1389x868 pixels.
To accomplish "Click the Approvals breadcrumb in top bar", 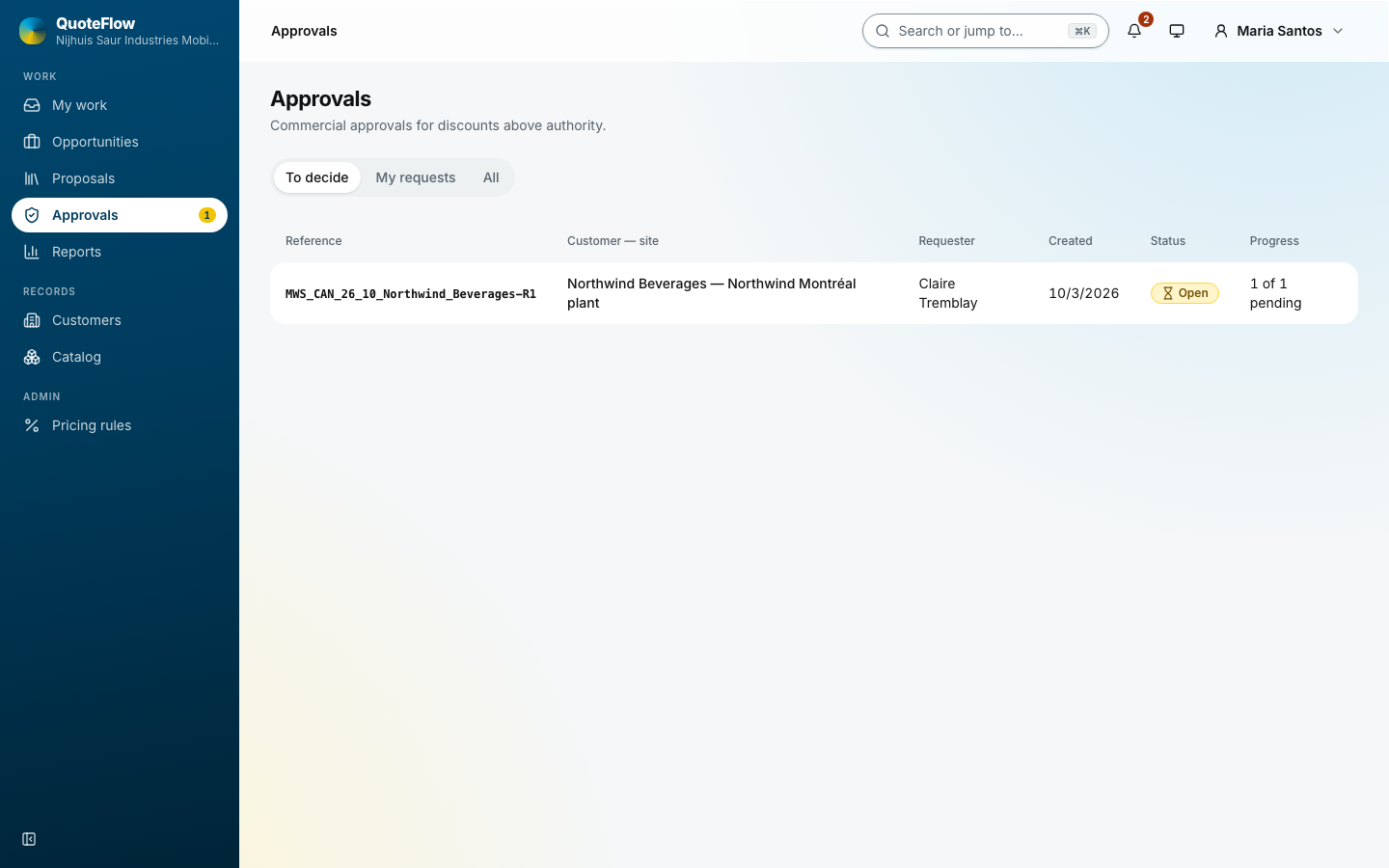I will (304, 31).
